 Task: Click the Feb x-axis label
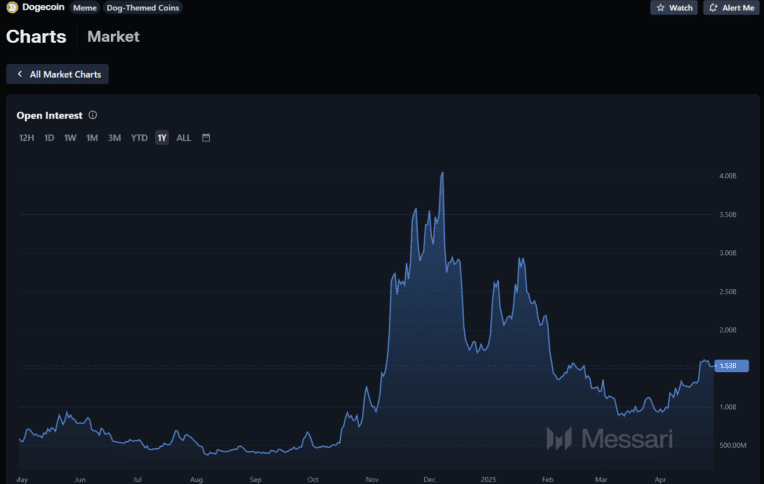pos(548,480)
